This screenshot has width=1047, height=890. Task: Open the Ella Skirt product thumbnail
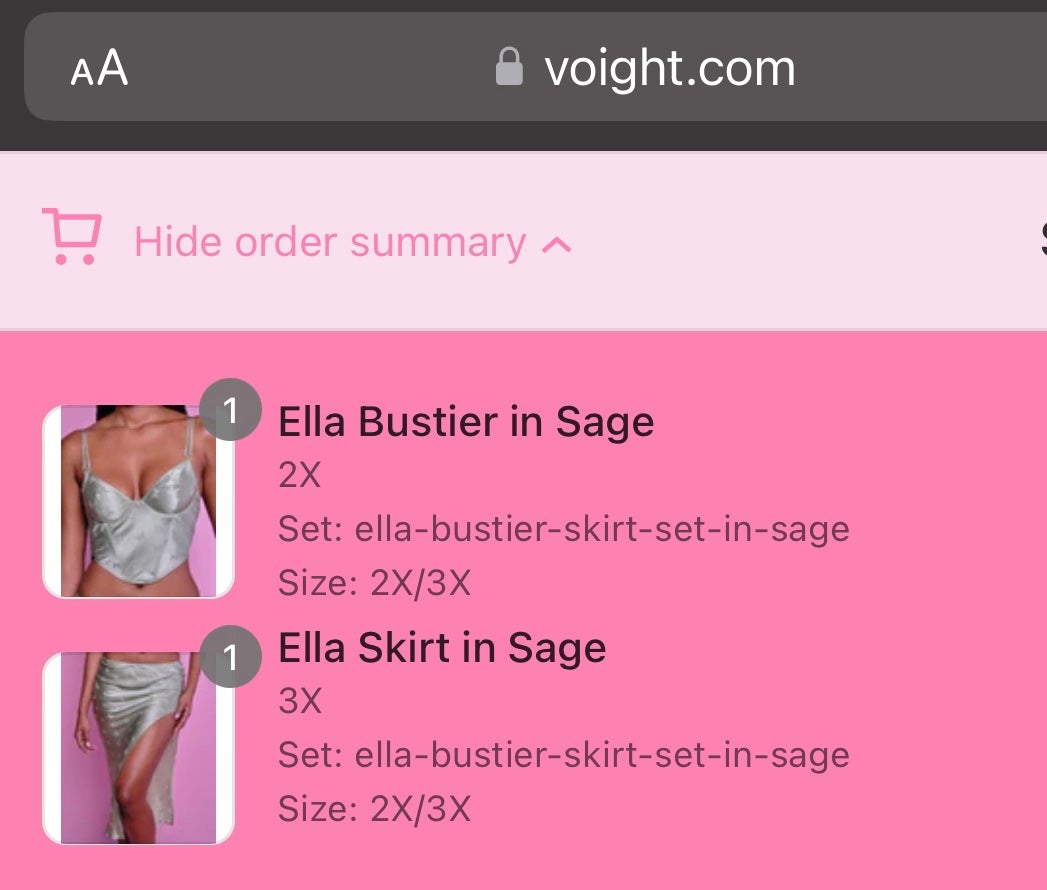tap(138, 748)
